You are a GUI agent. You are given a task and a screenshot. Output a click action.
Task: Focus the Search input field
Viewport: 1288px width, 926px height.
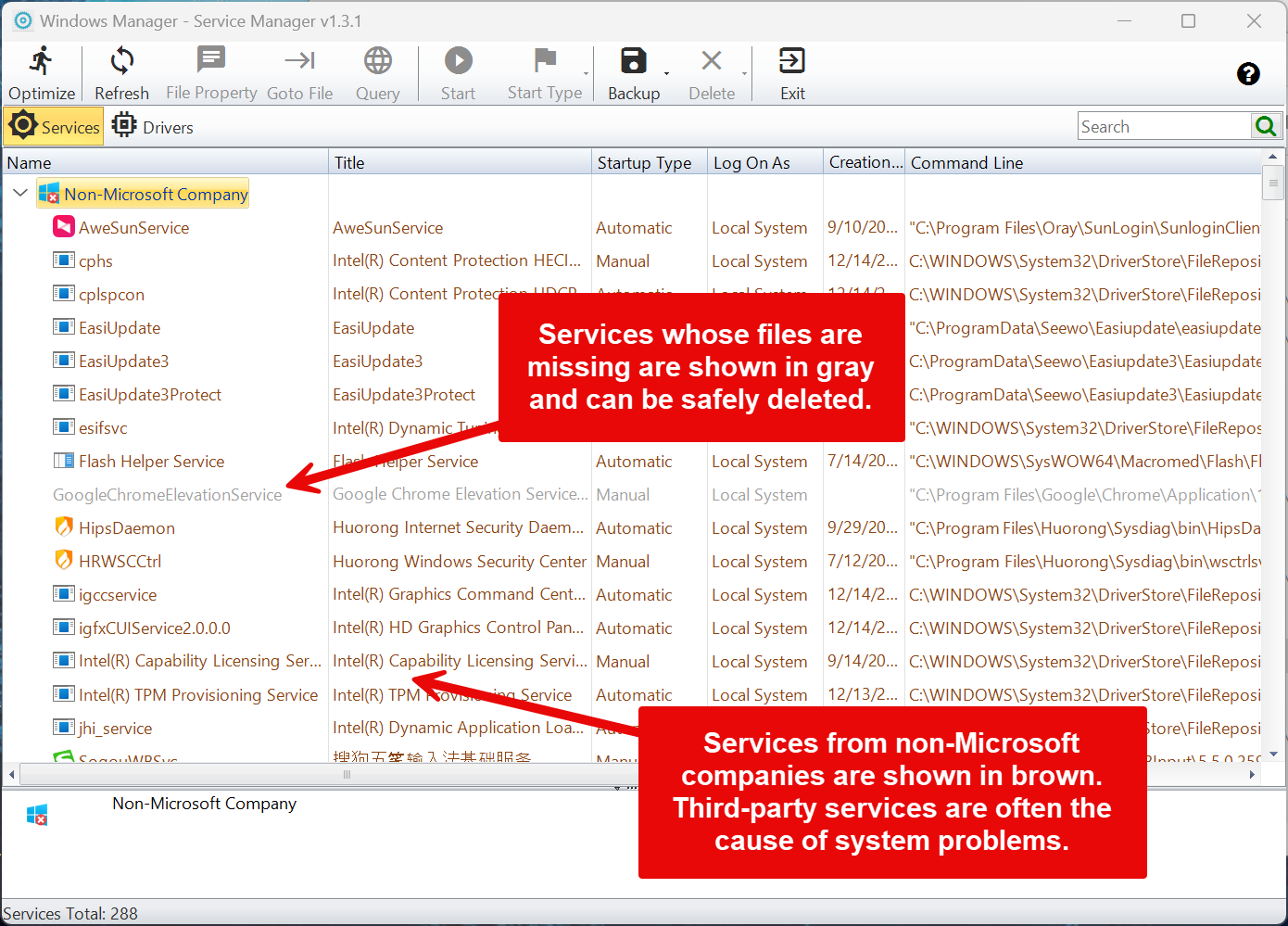click(1165, 127)
